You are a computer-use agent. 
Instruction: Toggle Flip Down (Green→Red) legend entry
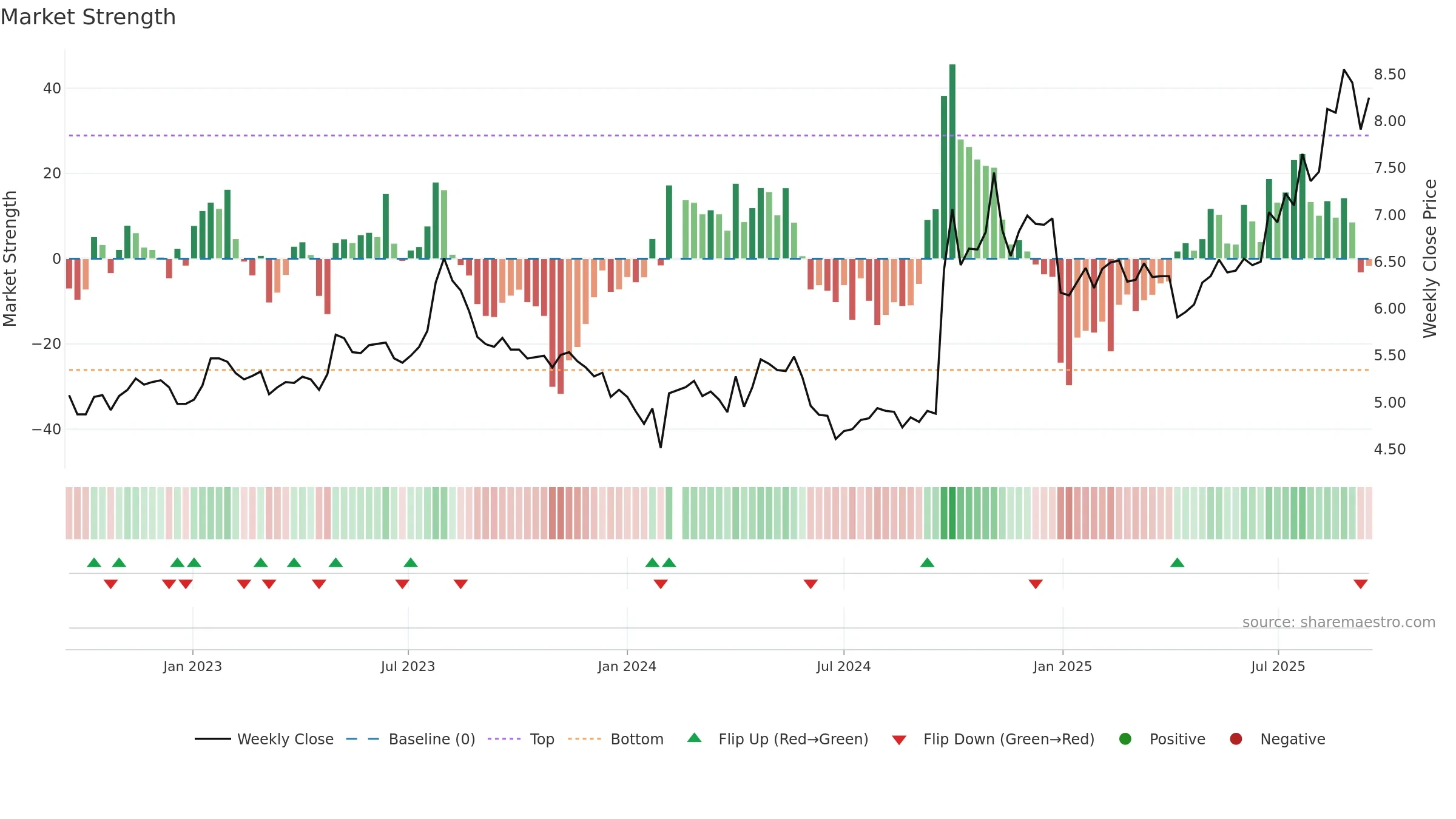pos(993,739)
